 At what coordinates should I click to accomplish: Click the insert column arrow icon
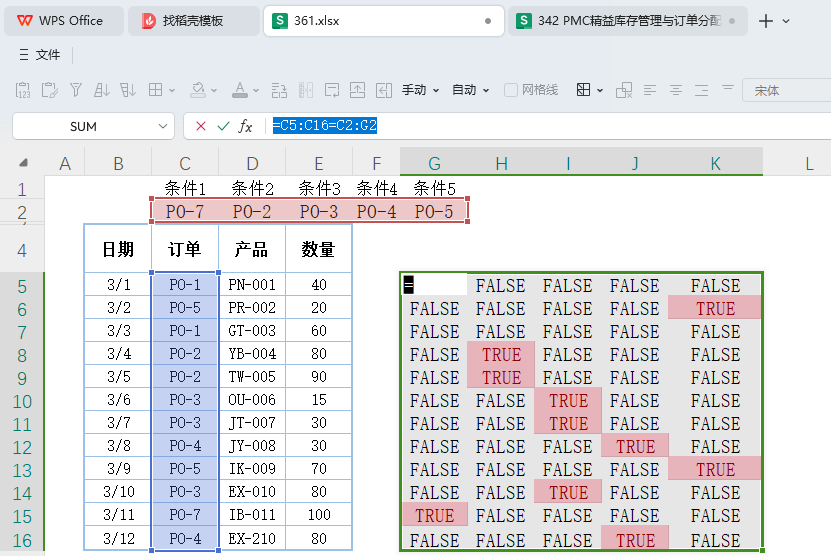[384, 90]
